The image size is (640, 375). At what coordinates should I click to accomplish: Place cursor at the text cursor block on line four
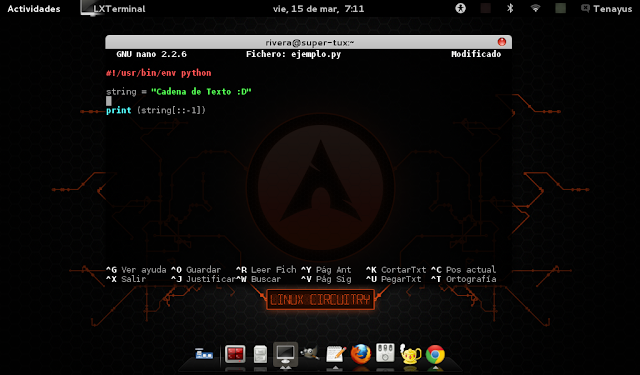(109, 101)
